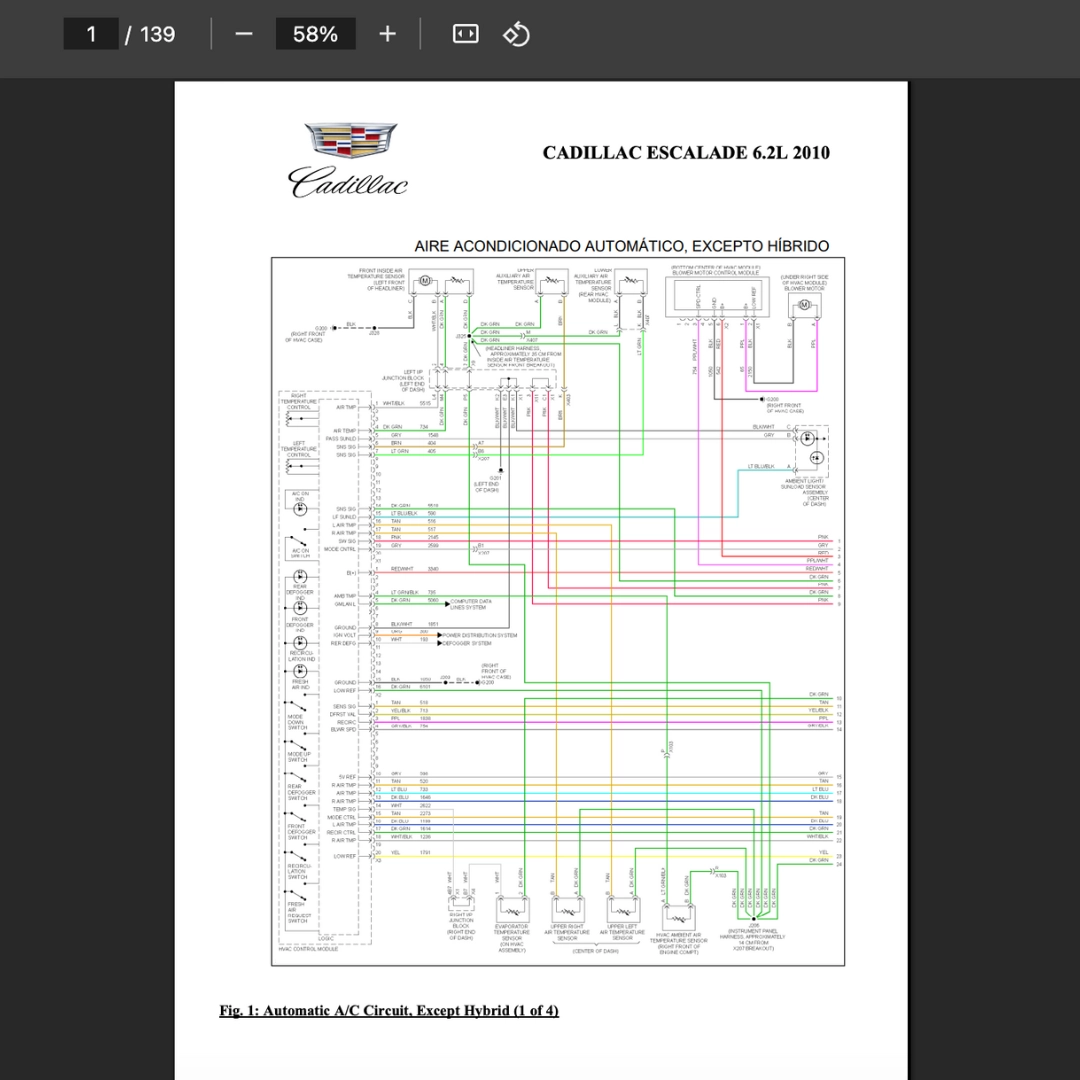
Task: Click the 'A/C ON IND' label
Action: 300,497
